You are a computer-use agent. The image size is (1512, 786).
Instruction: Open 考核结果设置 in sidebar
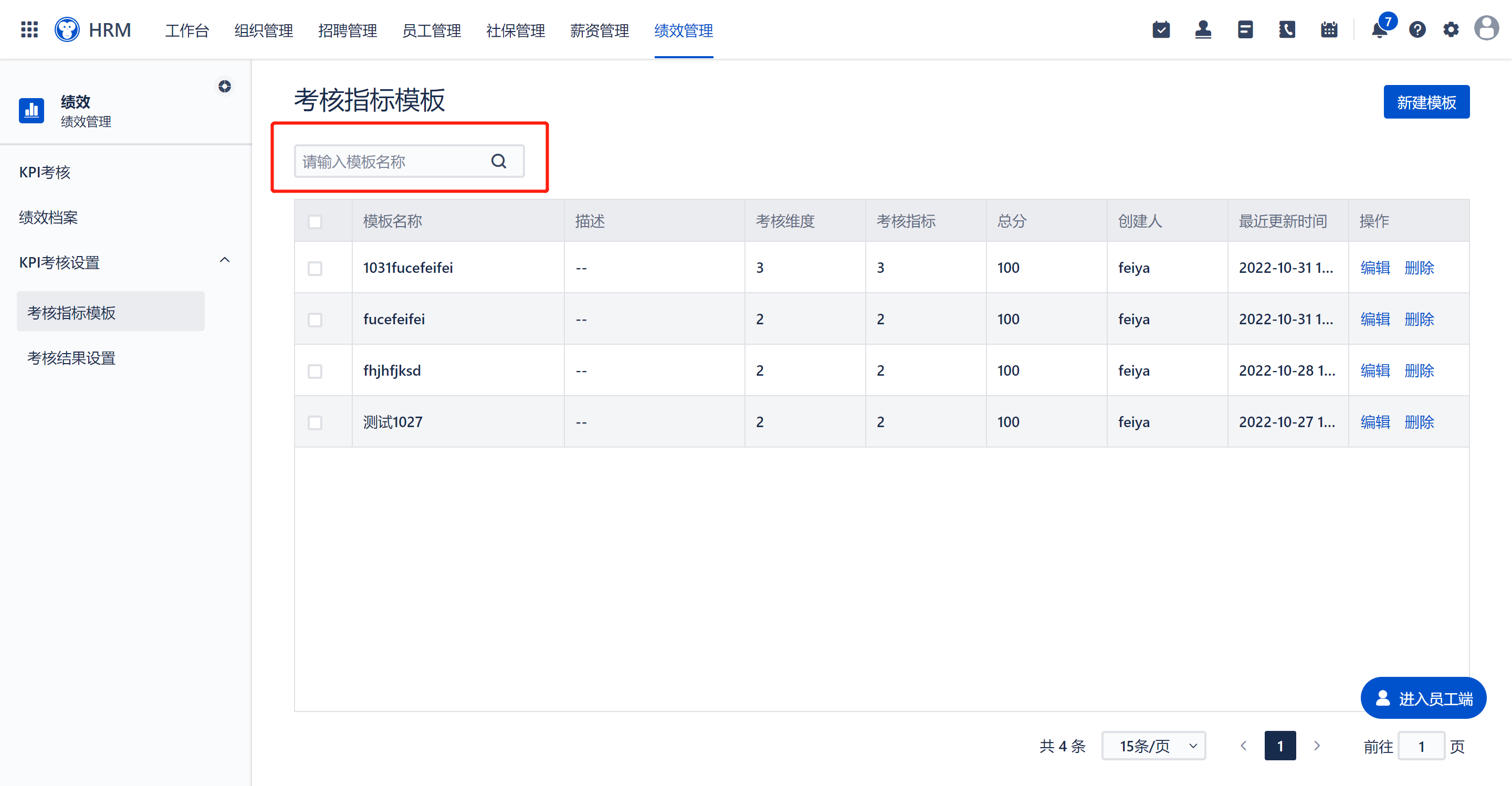[71, 358]
